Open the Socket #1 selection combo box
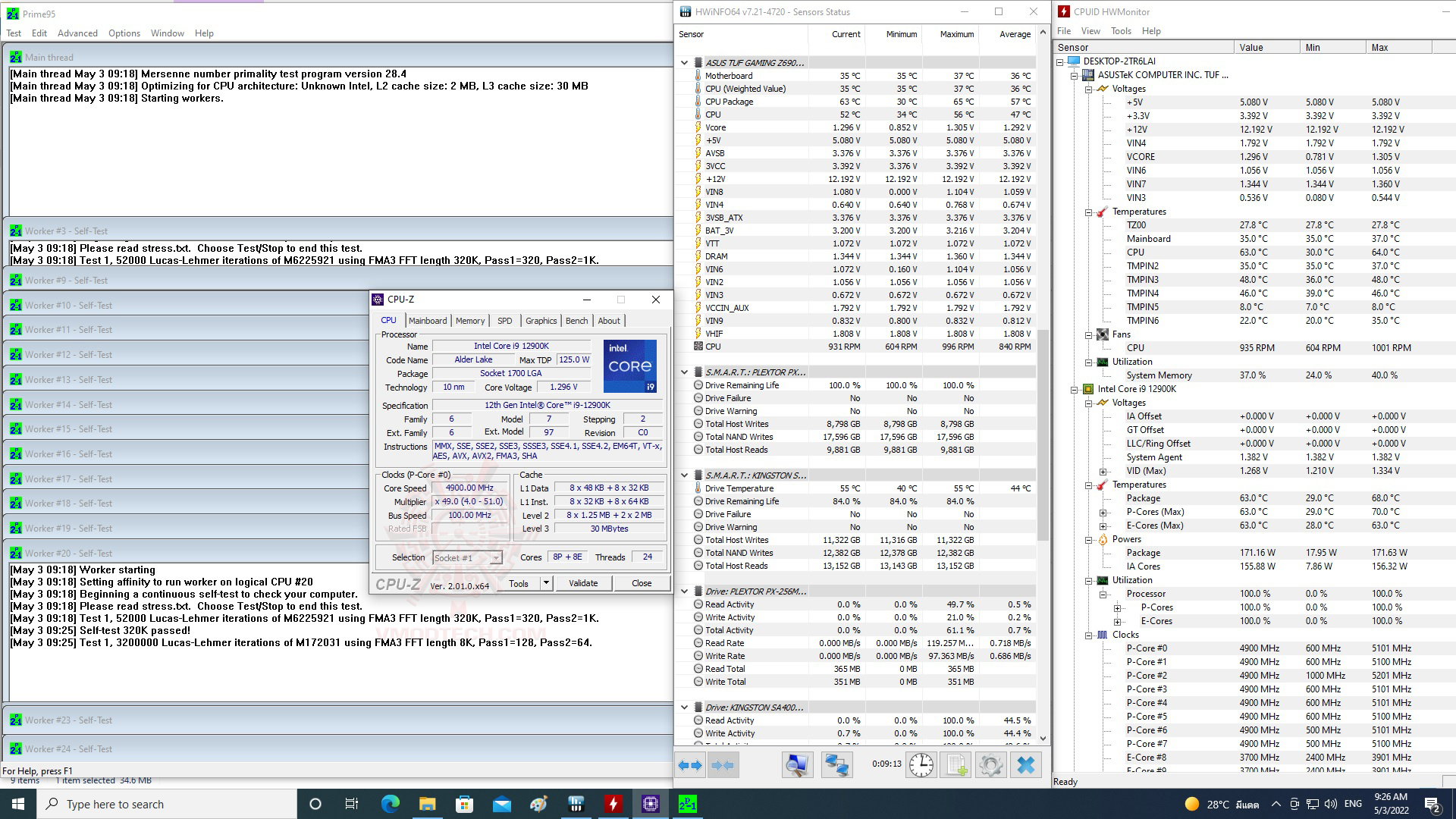 click(x=467, y=557)
